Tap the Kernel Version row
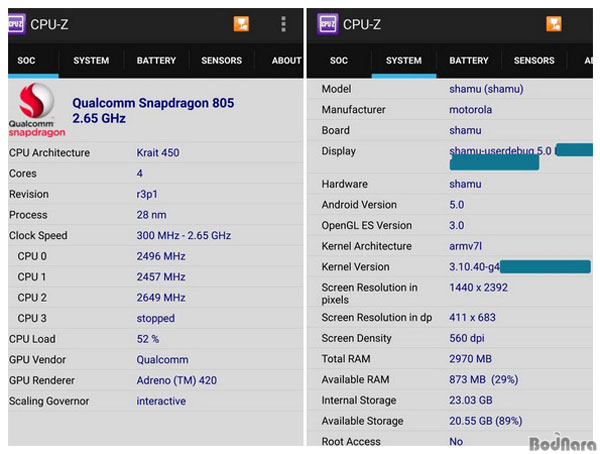This screenshot has height=454, width=600. [455, 267]
